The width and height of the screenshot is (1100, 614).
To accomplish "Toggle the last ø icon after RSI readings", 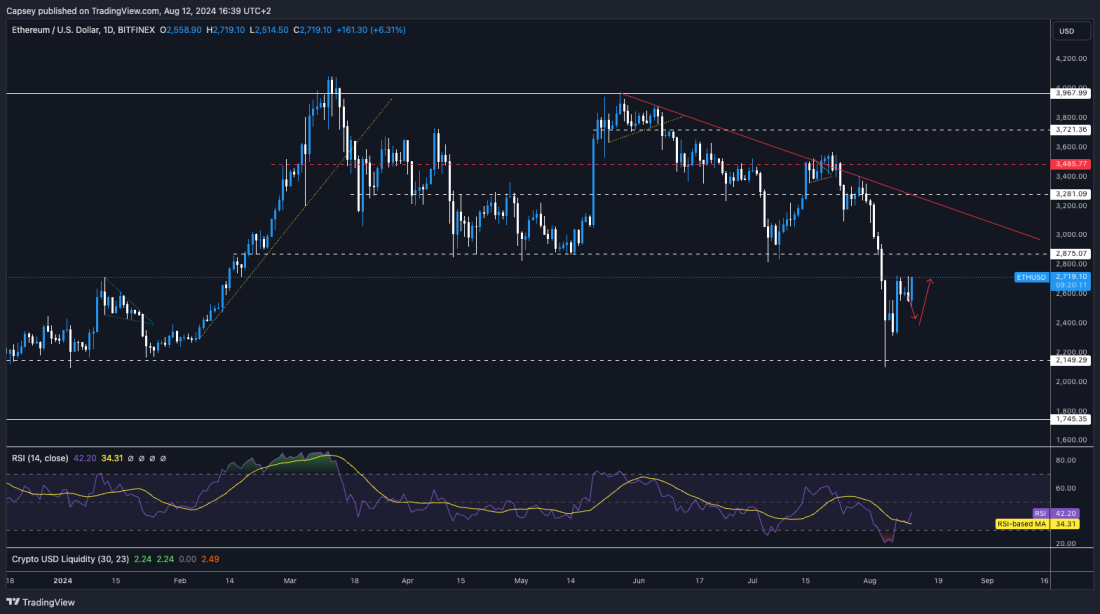I will tap(162, 457).
